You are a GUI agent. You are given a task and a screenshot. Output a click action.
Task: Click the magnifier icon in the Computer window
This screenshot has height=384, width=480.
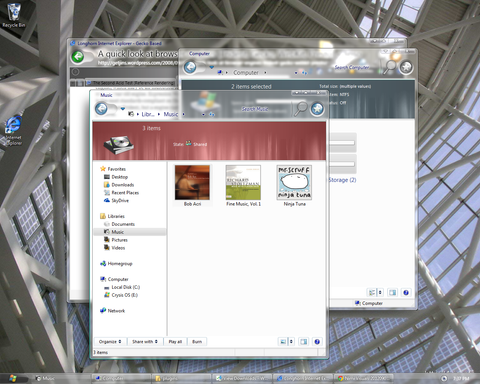click(x=390, y=67)
